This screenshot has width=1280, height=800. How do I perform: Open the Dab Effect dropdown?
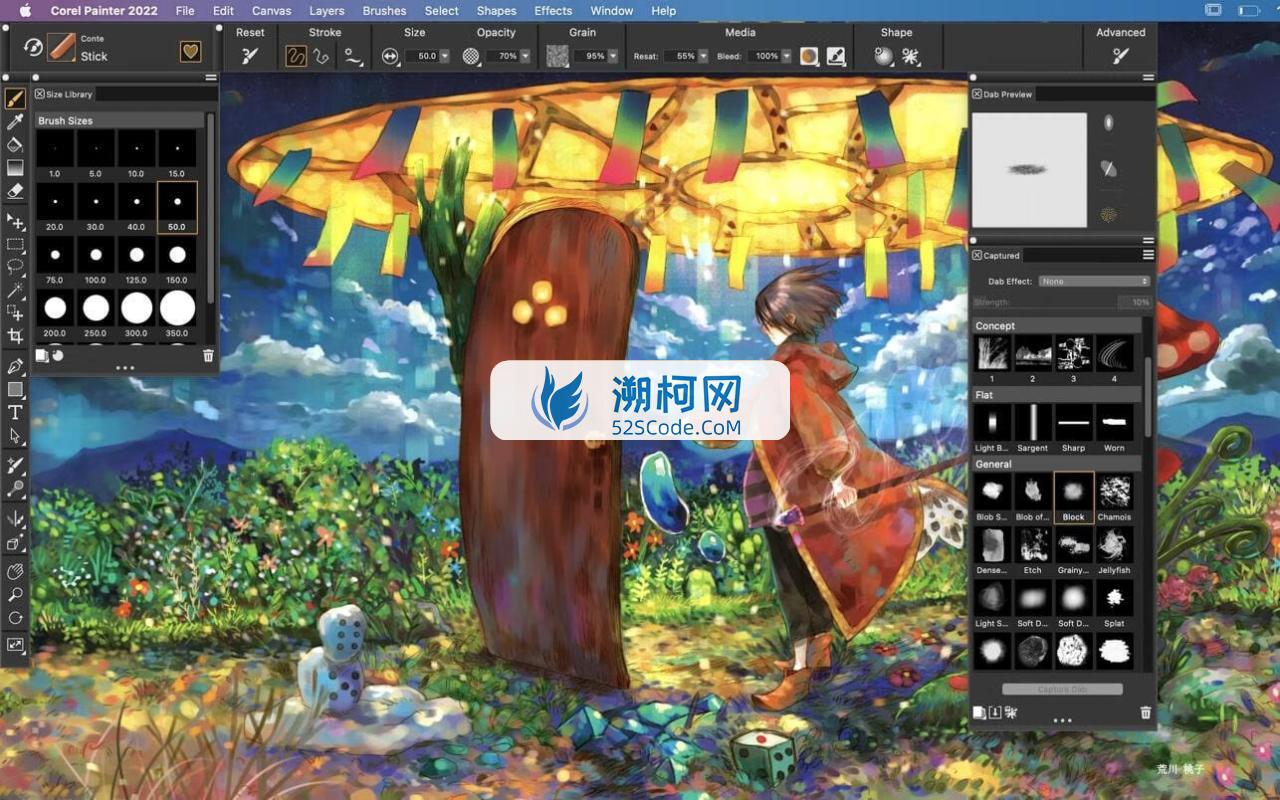(x=1095, y=281)
